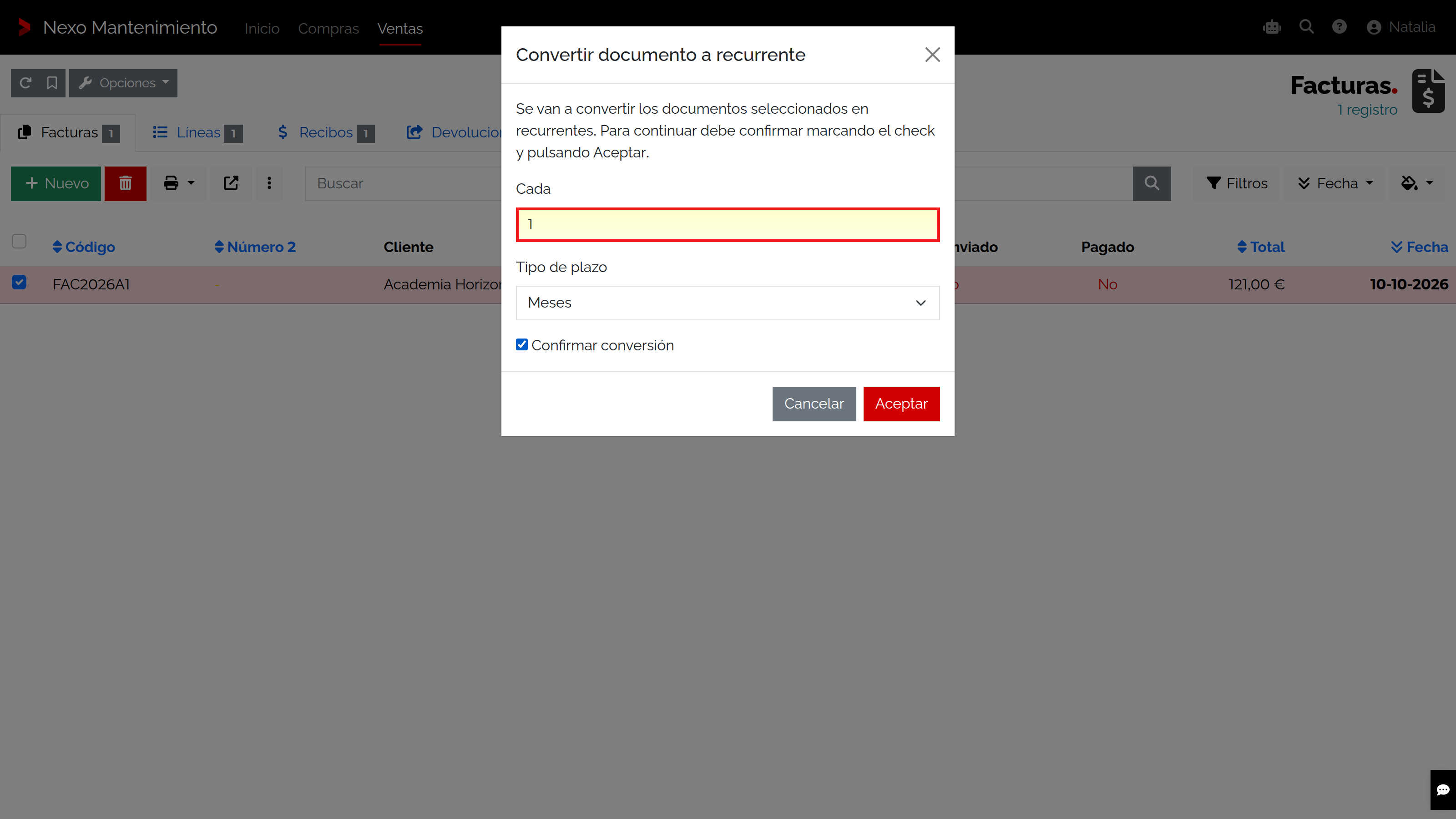Sort by Fecha column header
The width and height of the screenshot is (1456, 819).
coord(1420,247)
